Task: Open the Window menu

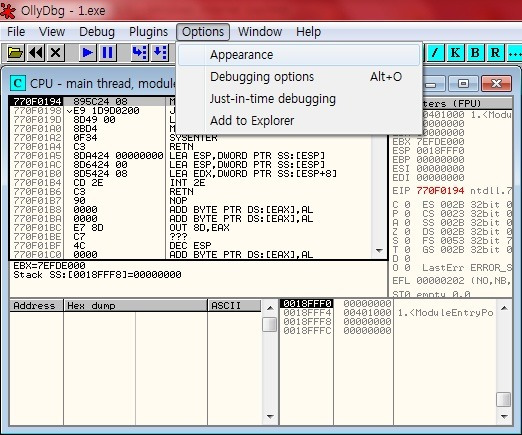Action: (x=260, y=32)
